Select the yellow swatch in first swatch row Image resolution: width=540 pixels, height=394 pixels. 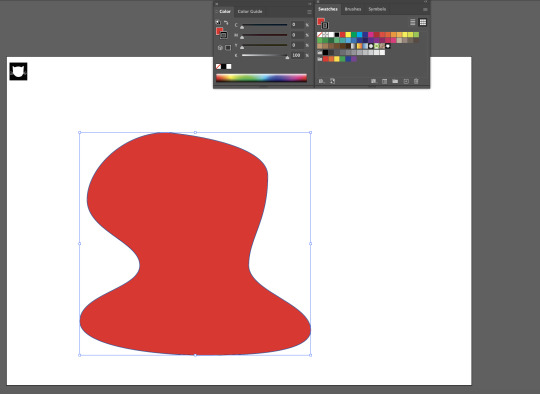[348, 34]
